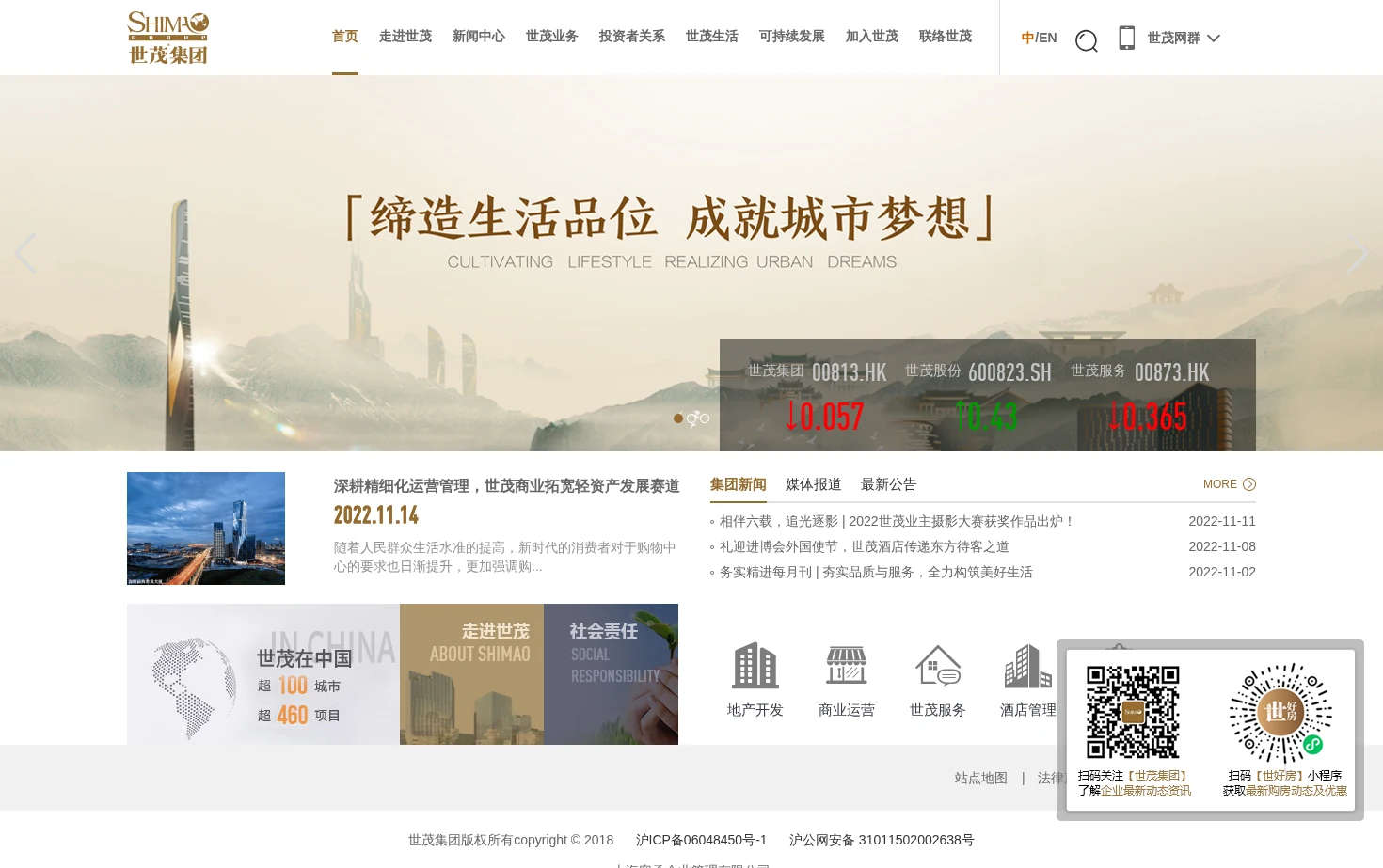Click the date 2022.11.14 of featured article
This screenshot has width=1383, height=868.
click(376, 515)
